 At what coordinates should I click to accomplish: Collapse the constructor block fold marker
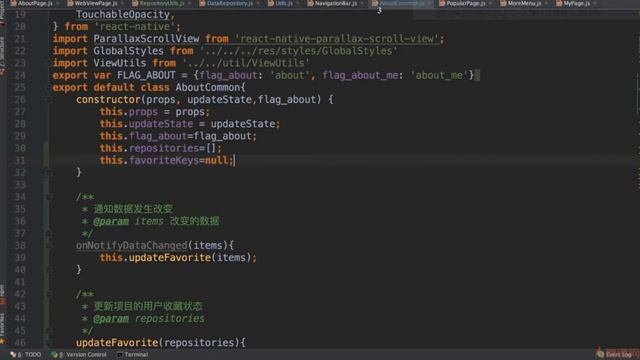pos(48,100)
